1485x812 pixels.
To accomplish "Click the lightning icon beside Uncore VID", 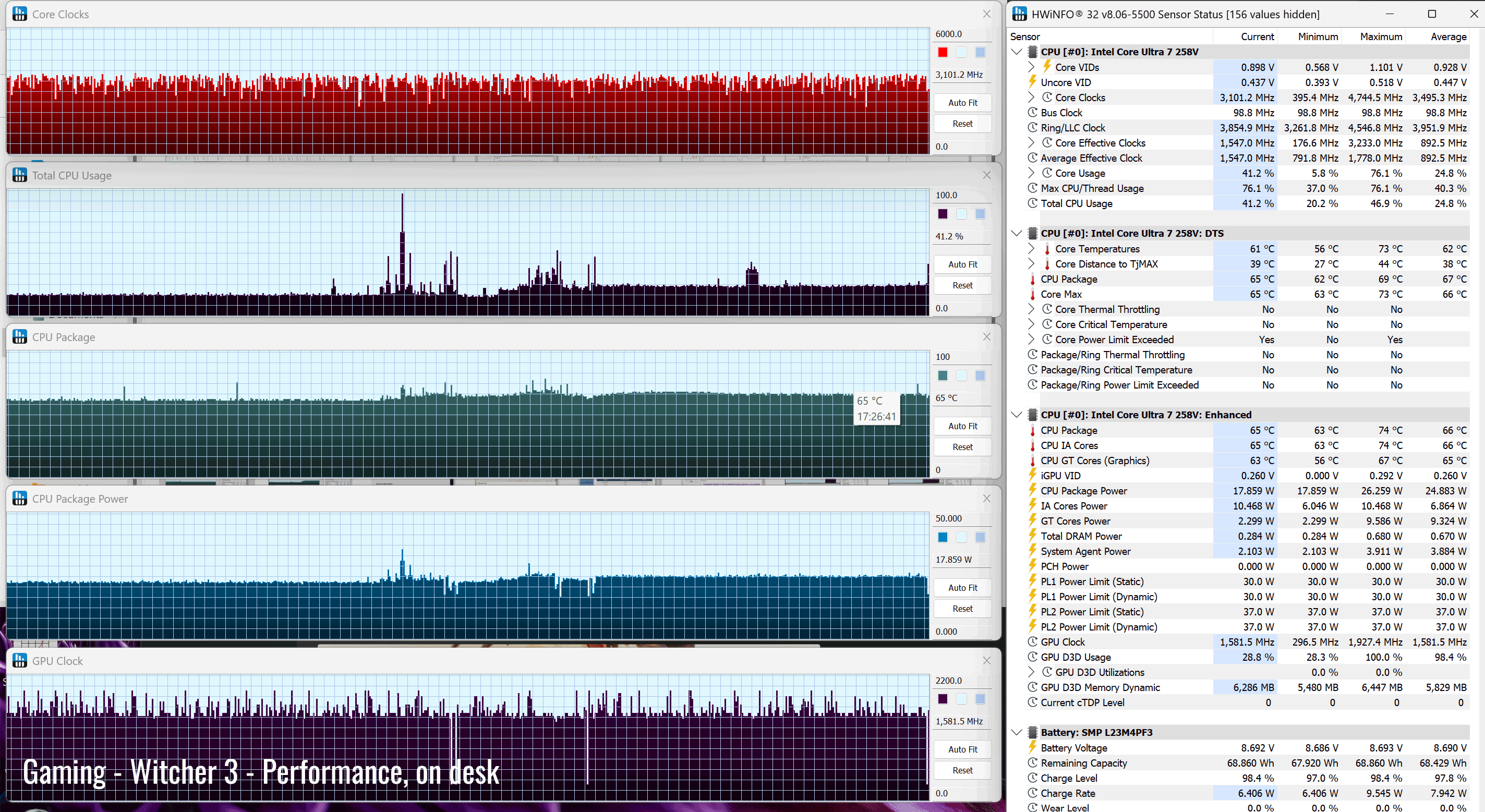I will (x=1032, y=82).
